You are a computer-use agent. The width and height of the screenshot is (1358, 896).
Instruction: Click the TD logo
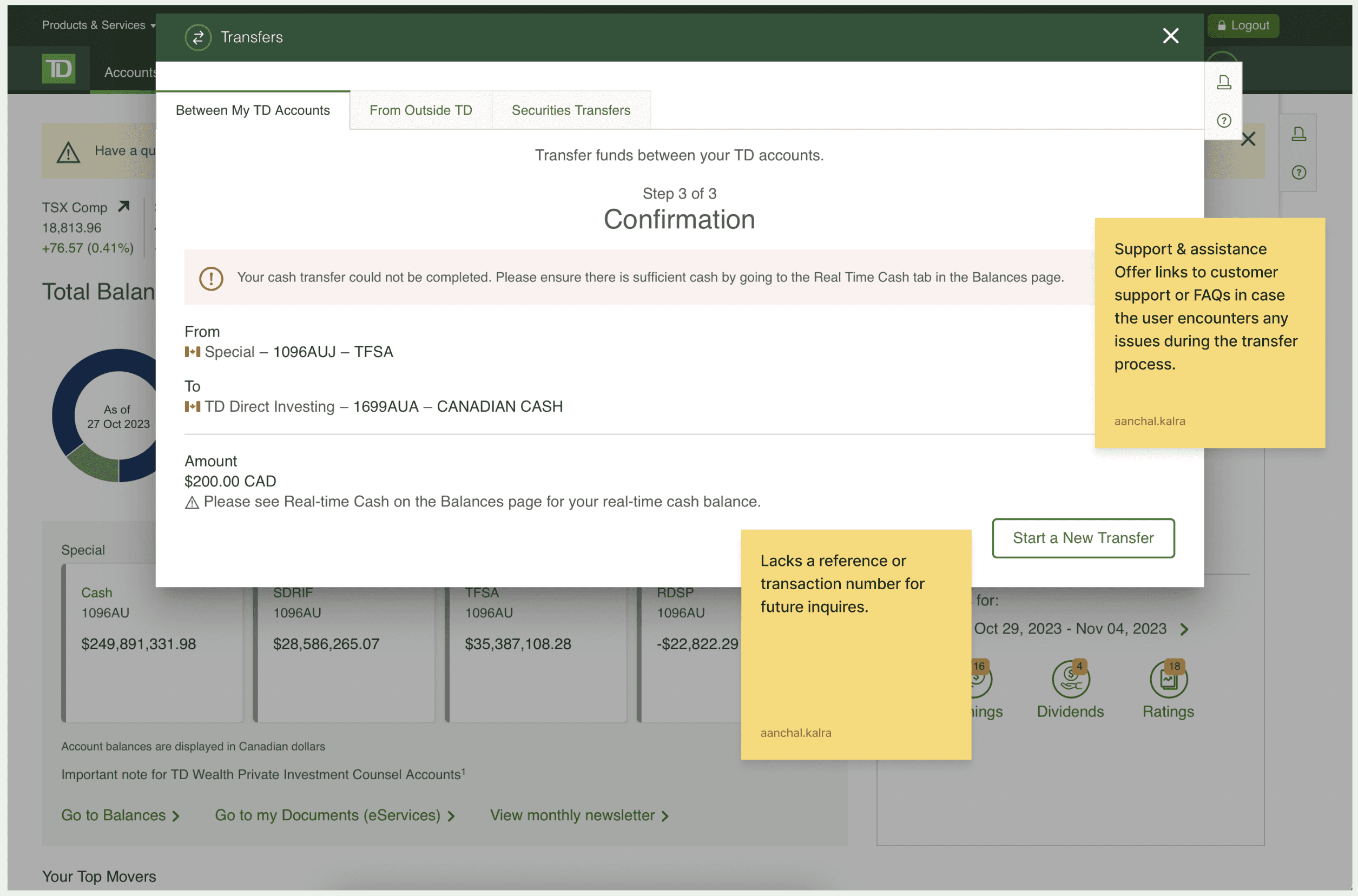[x=59, y=69]
